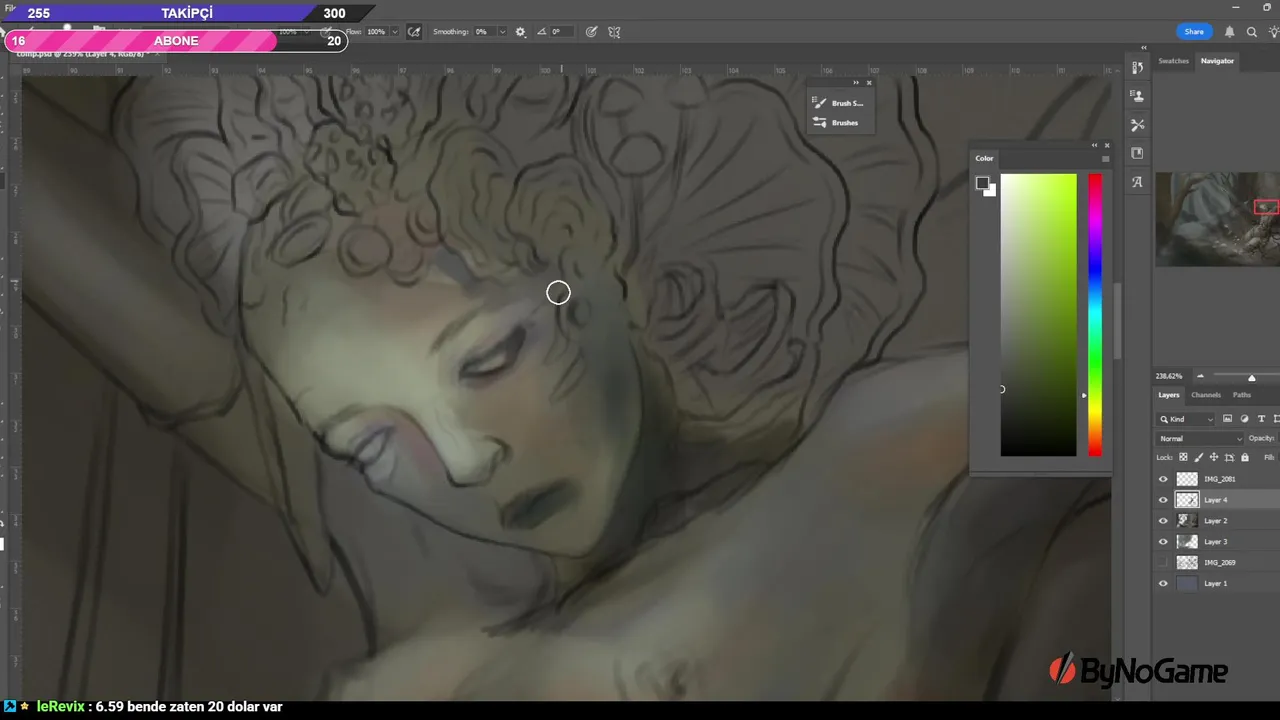Click Navigator zoom 238.62% field
This screenshot has width=1280, height=720.
[x=1169, y=377]
